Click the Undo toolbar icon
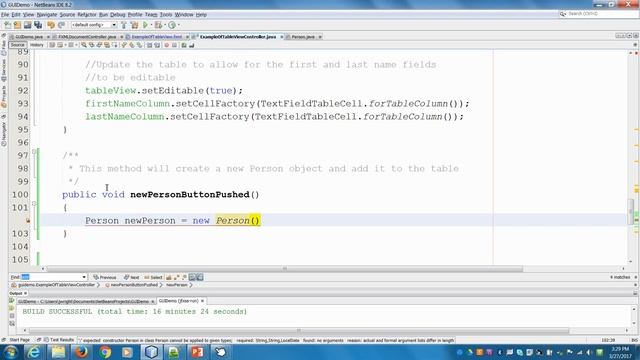The height and width of the screenshot is (360, 640). pyautogui.click(x=51, y=25)
